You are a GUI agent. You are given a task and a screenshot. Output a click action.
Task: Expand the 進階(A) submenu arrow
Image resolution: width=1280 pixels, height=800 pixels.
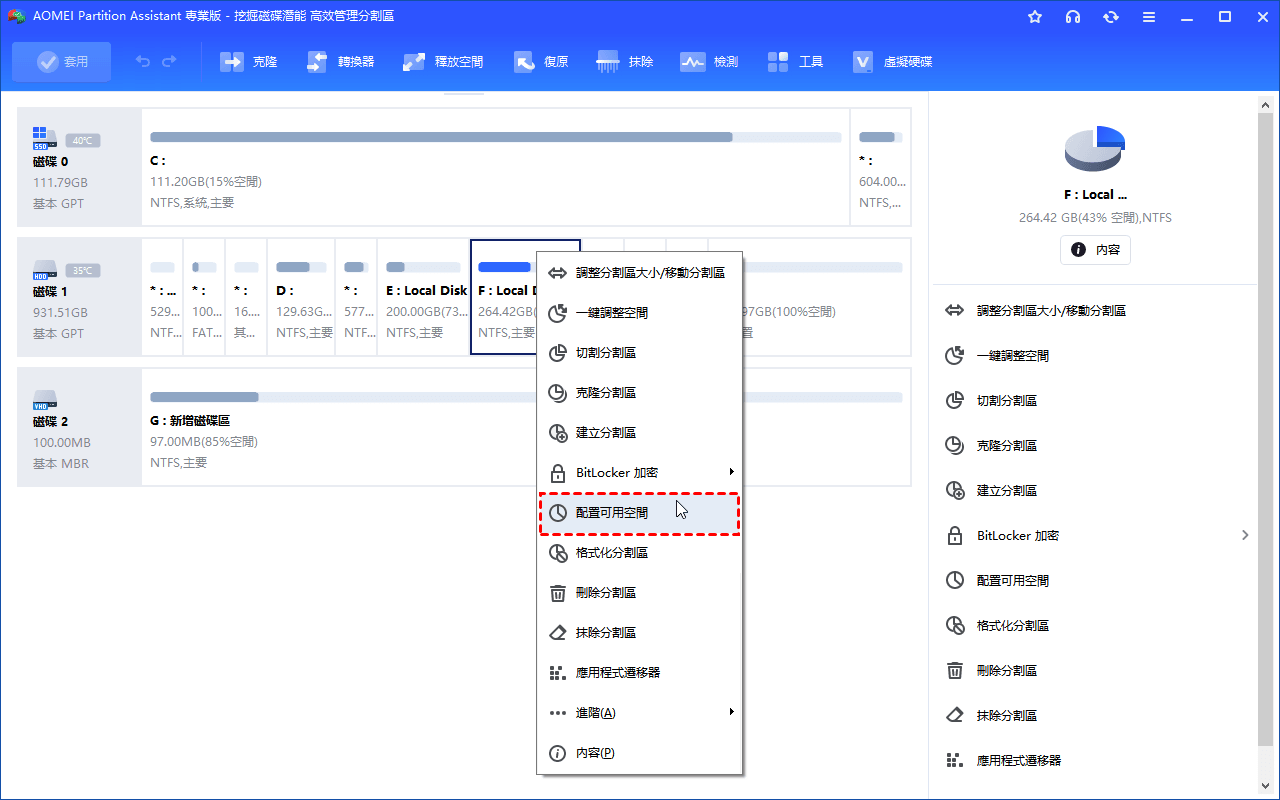click(731, 712)
